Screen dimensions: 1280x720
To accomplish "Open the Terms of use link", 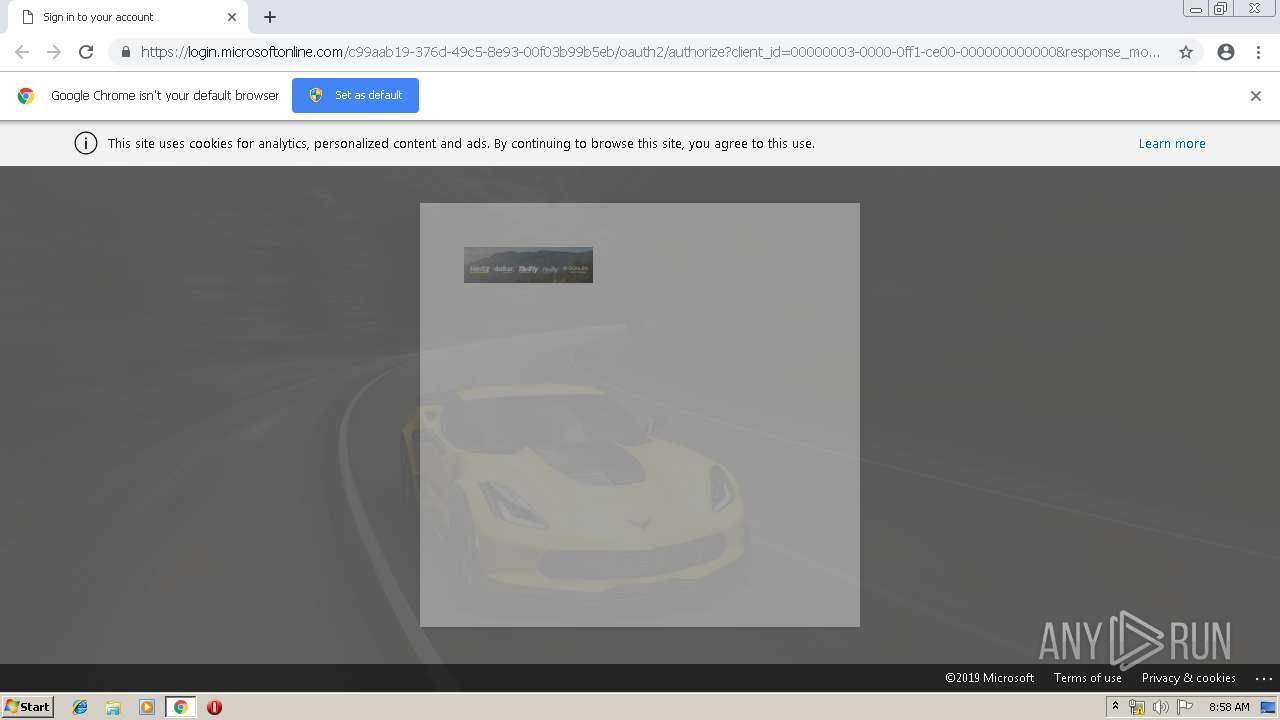I will coord(1087,678).
